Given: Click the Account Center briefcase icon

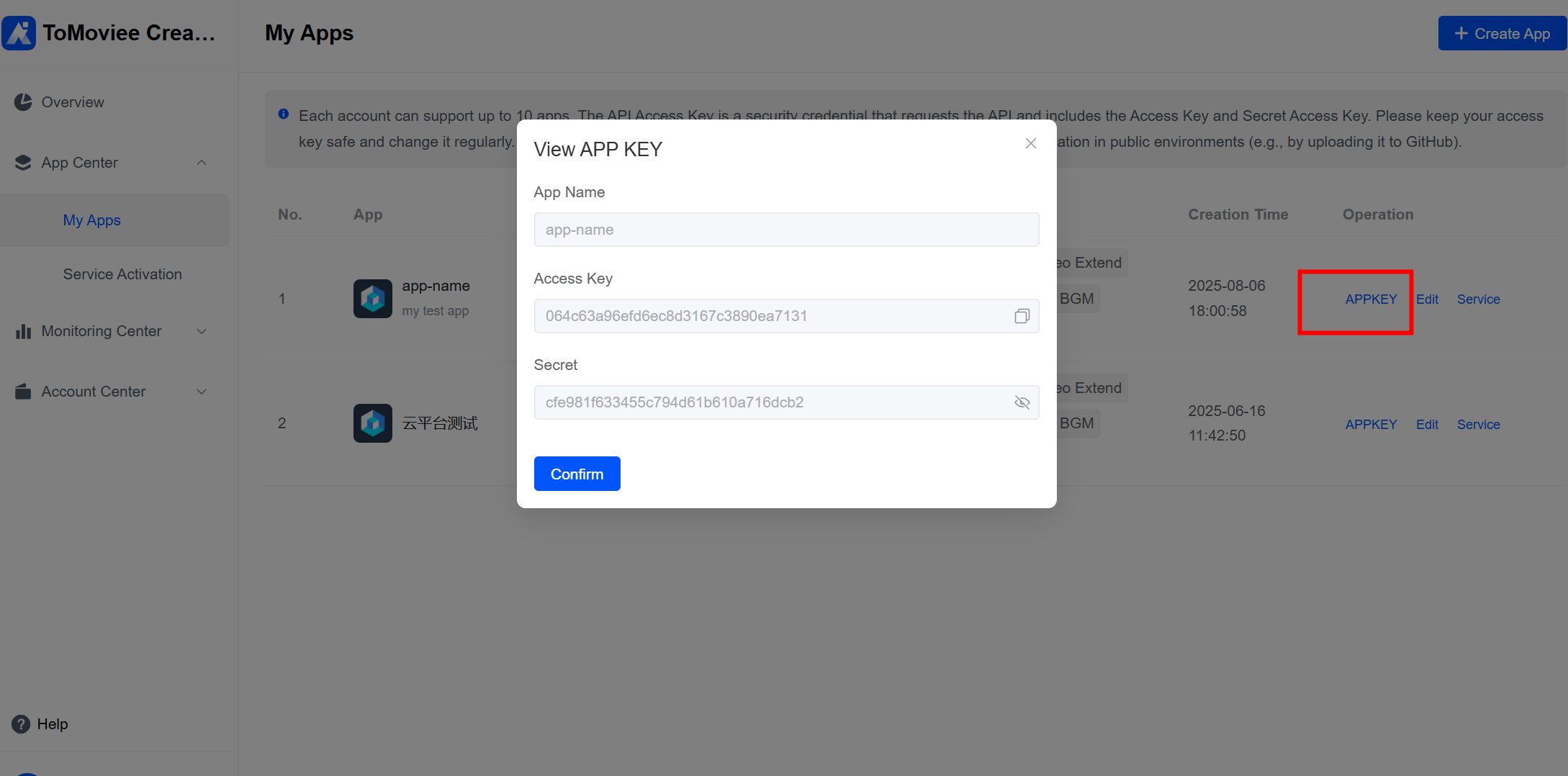Looking at the screenshot, I should (23, 392).
